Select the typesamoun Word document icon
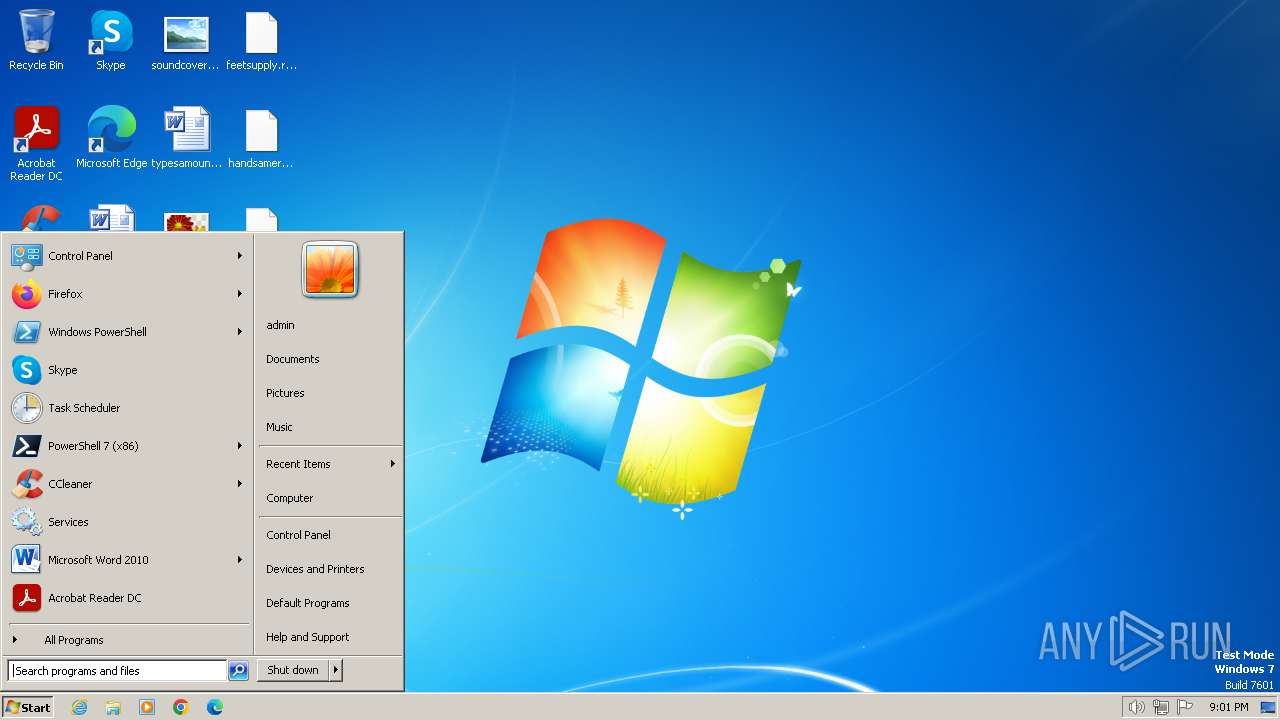The width and height of the screenshot is (1280, 720). coord(186,137)
